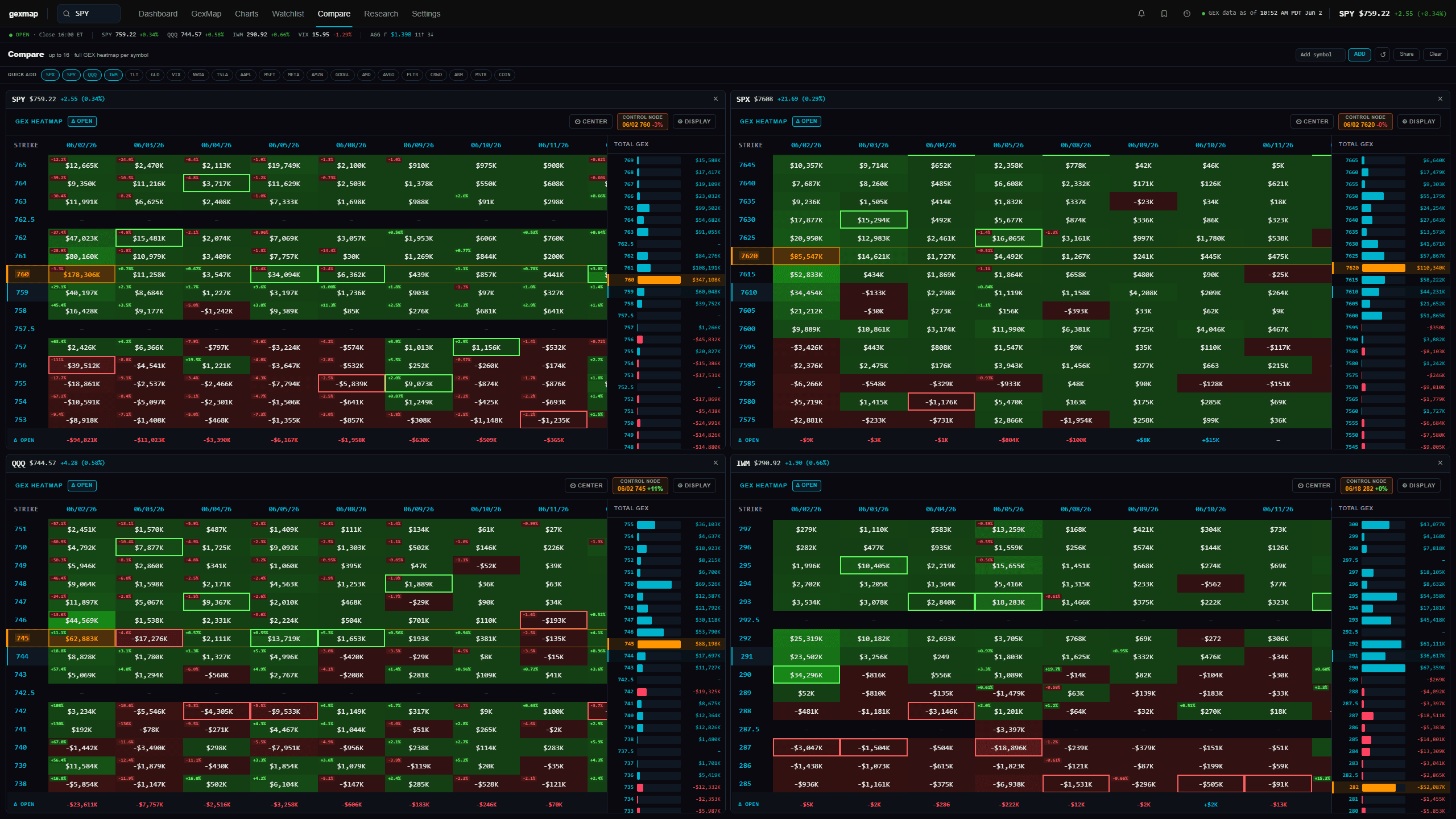Open DISPLAY options in IWM panel
Viewport: 1456px width, 819px height.
click(x=1419, y=485)
